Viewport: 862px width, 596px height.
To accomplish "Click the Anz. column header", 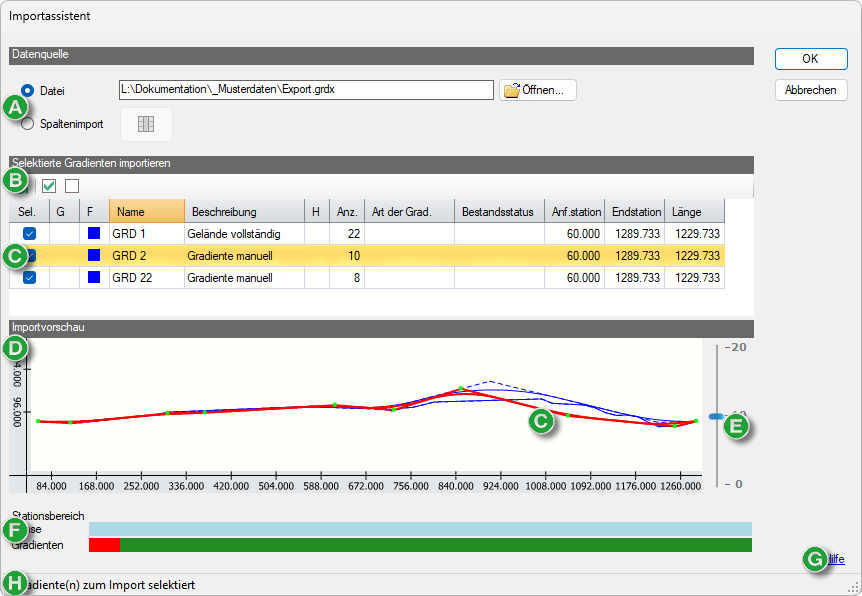I will point(347,212).
